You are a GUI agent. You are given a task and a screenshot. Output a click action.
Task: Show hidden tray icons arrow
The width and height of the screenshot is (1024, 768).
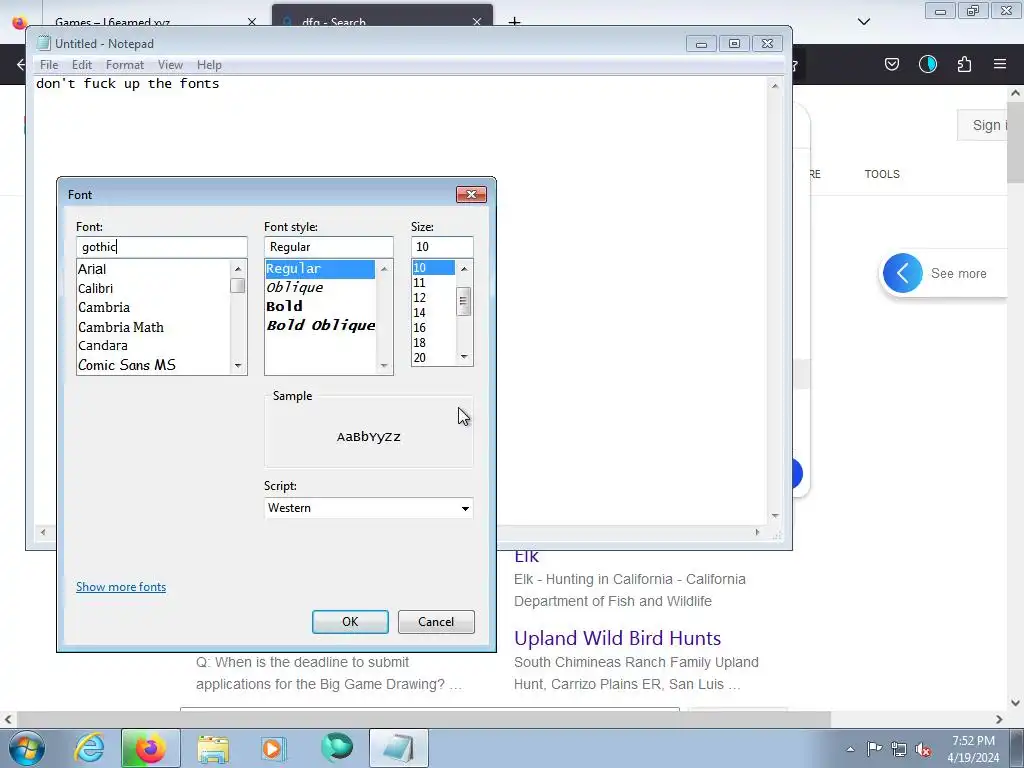click(x=850, y=749)
